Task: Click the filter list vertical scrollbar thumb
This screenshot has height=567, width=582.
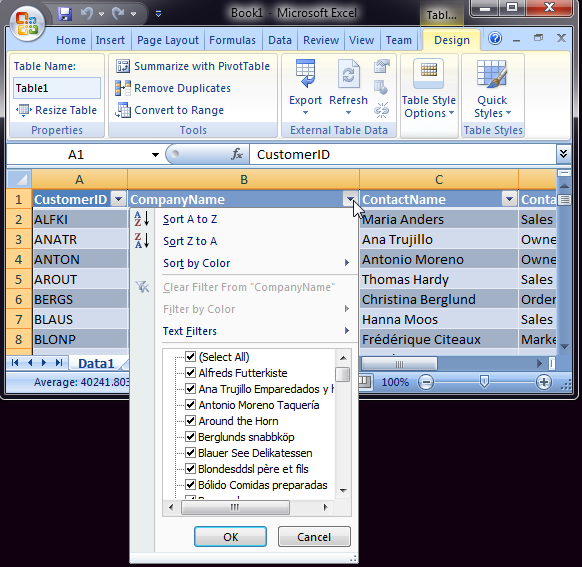Action: 342,374
